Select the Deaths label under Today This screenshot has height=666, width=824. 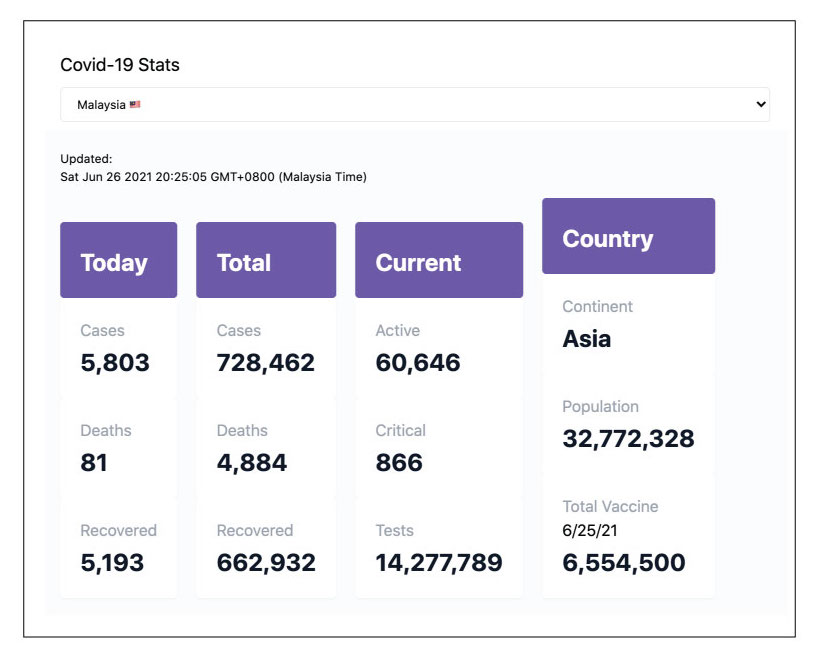(106, 431)
